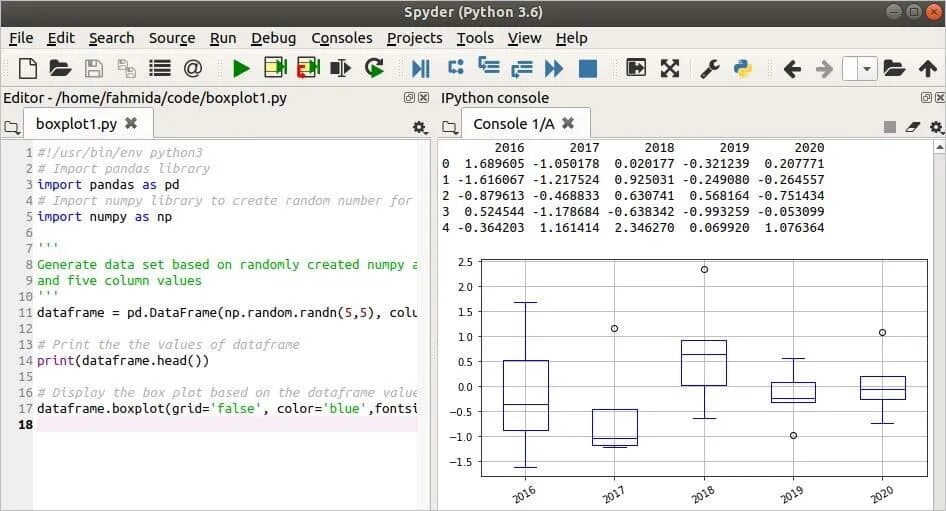Create a new file with the toolbar icon
This screenshot has width=946, height=511.
(28, 68)
